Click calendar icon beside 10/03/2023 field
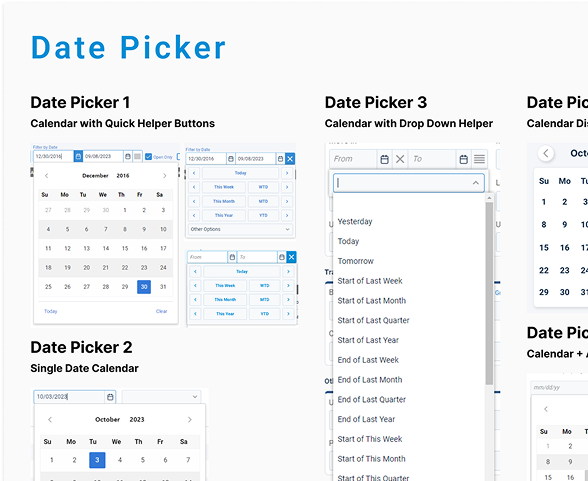Image resolution: width=588 pixels, height=481 pixels. 110,397
